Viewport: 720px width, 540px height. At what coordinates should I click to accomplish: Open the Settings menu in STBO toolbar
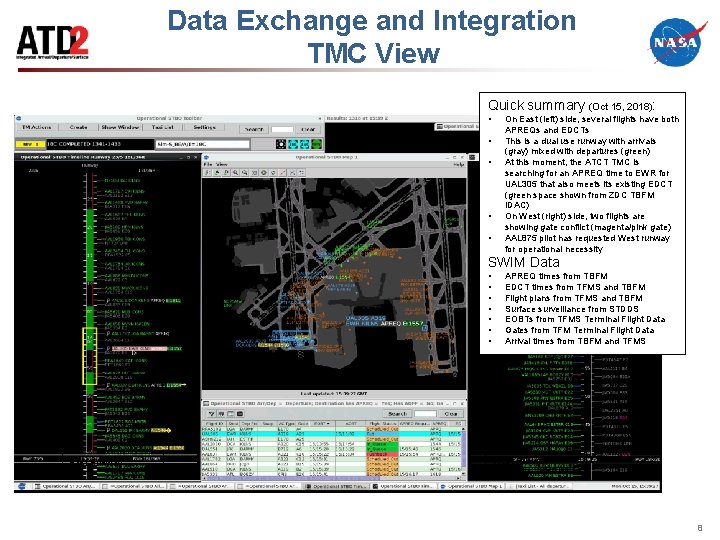click(x=204, y=127)
